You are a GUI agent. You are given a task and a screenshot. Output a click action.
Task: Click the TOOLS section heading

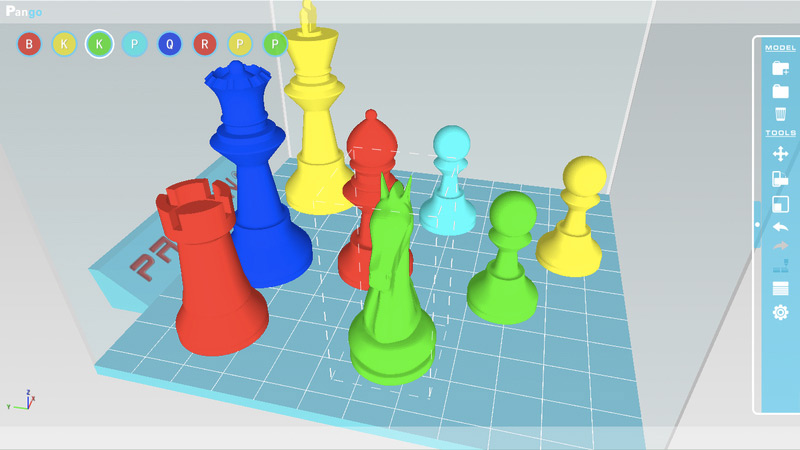point(780,133)
